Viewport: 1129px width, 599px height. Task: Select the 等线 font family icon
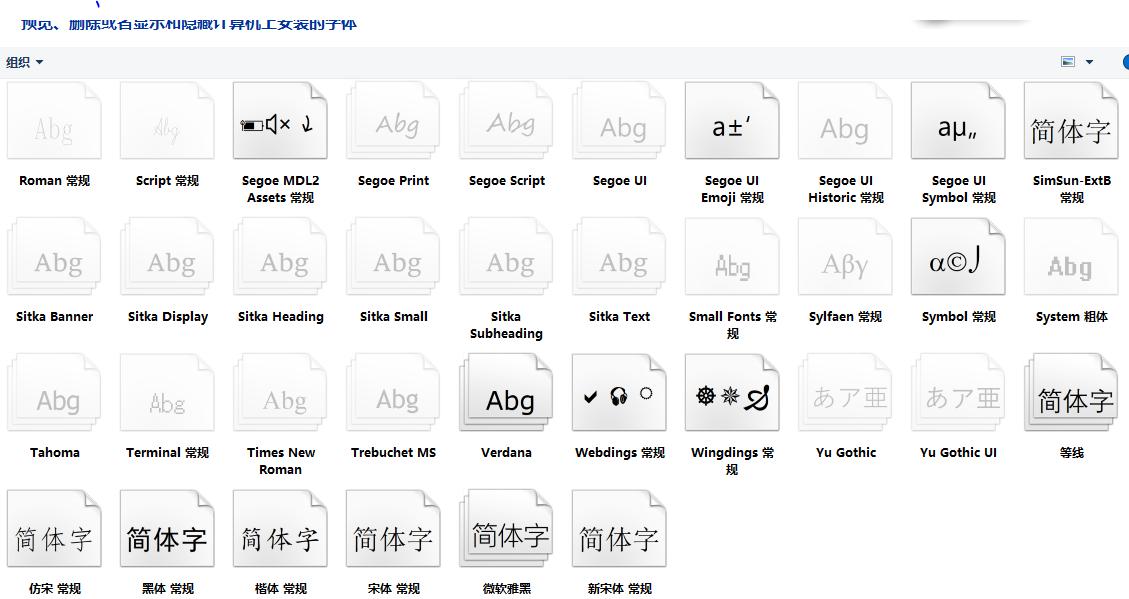coord(1071,393)
